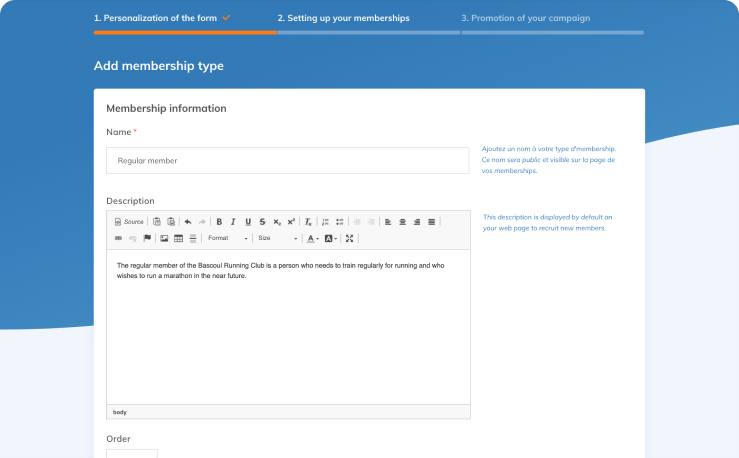Go to Promotion of your campaign step

coord(525,18)
